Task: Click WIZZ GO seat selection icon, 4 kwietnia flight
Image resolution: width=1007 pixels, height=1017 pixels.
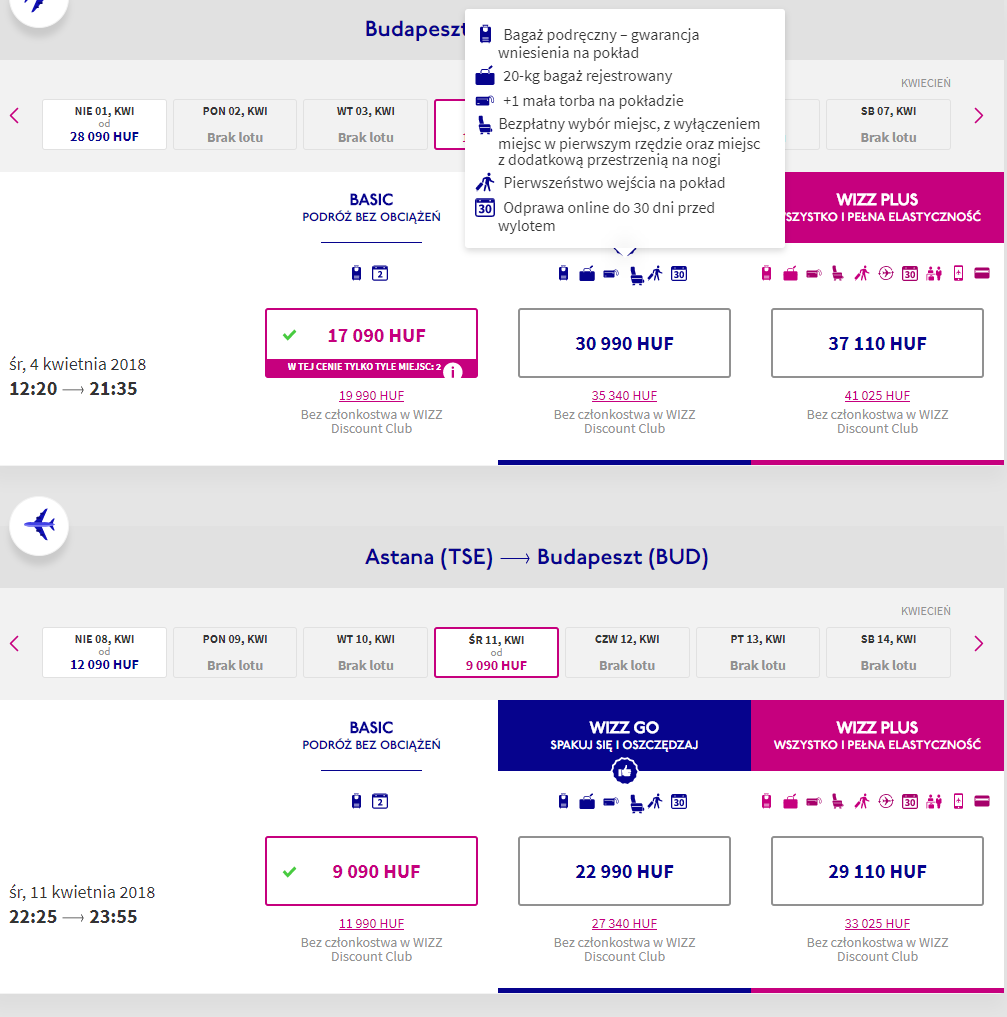Action: tap(637, 275)
